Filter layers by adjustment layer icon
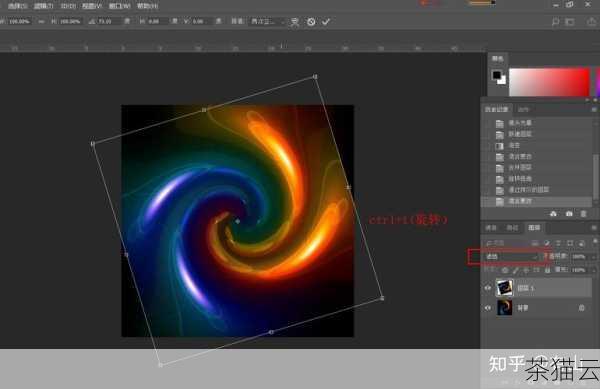This screenshot has height=389, width=600. tap(547, 243)
